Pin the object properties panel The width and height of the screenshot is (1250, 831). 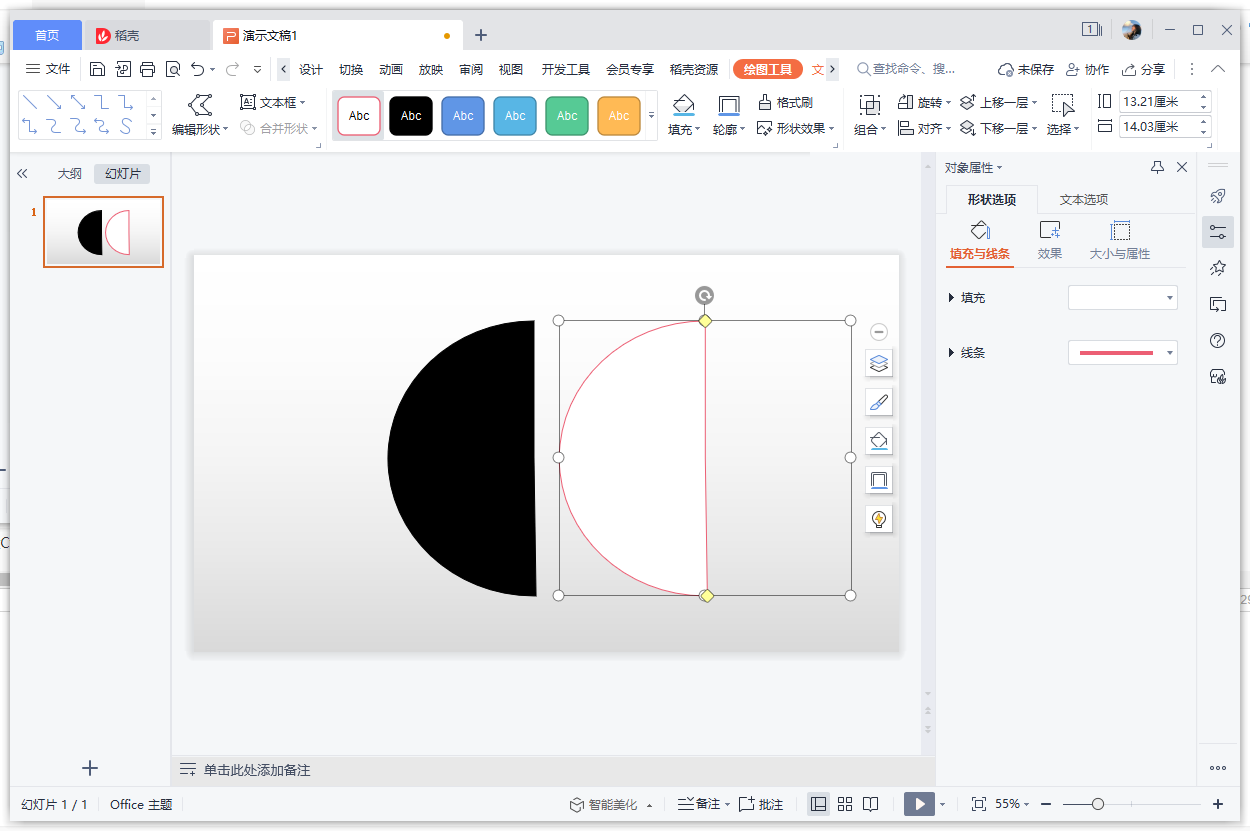pos(1158,167)
